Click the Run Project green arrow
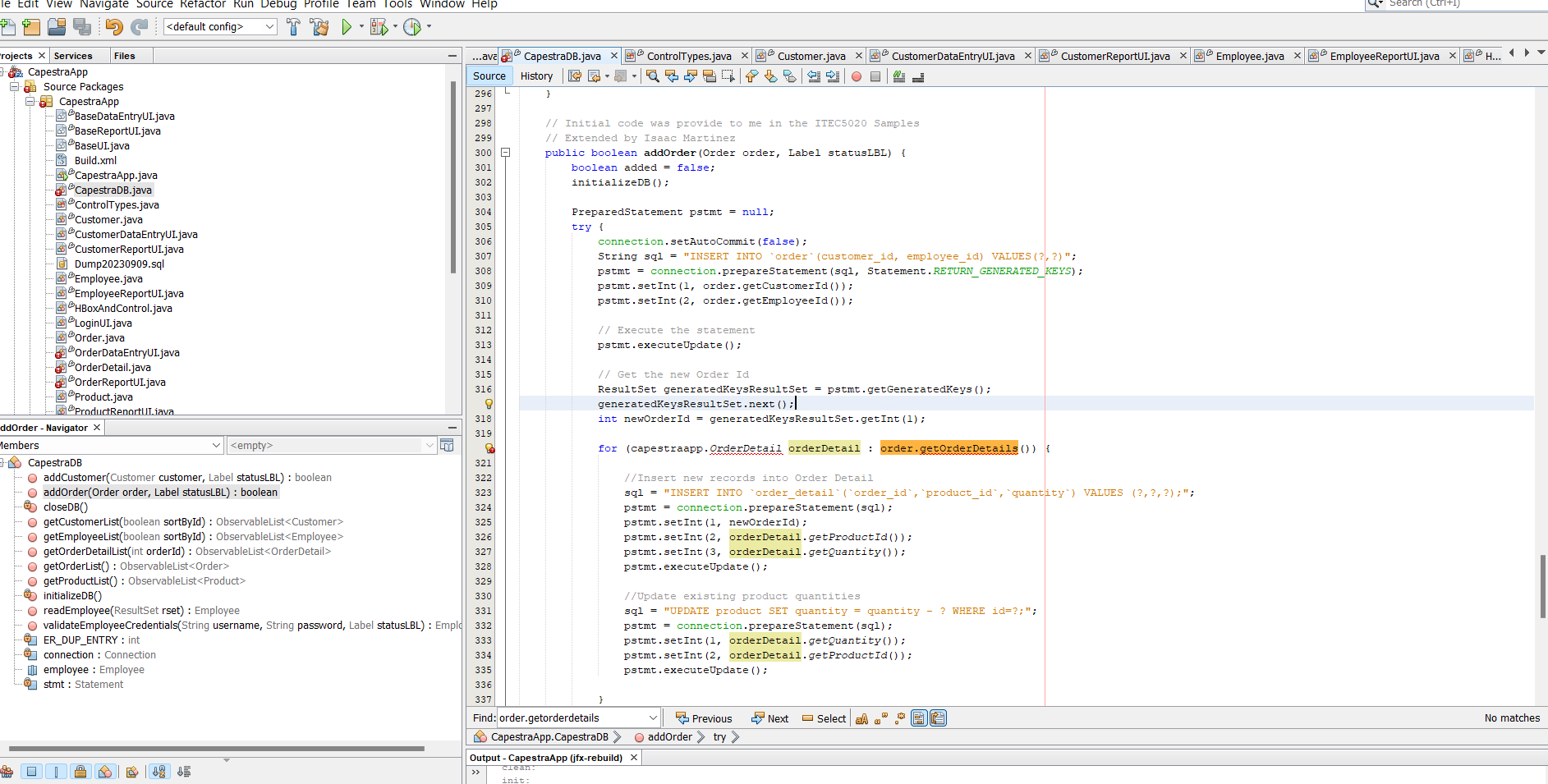Screen dimensions: 1548x784 pyautogui.click(x=347, y=27)
